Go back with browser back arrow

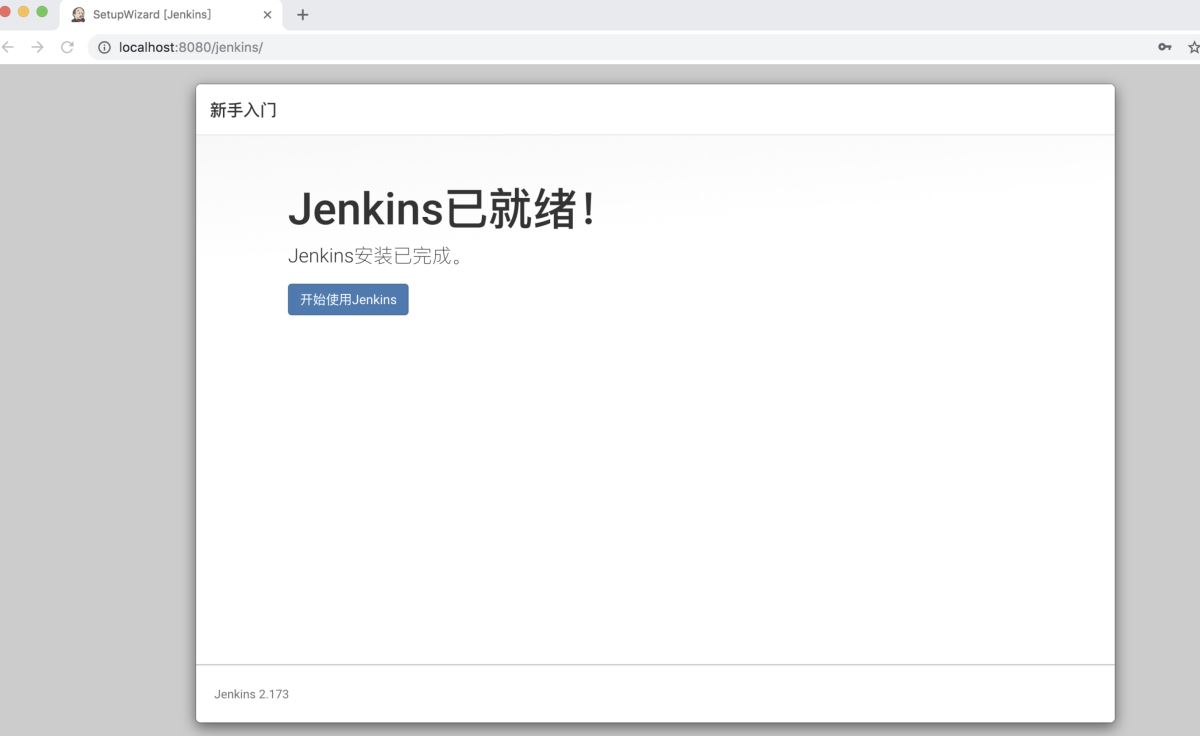click(x=8, y=47)
